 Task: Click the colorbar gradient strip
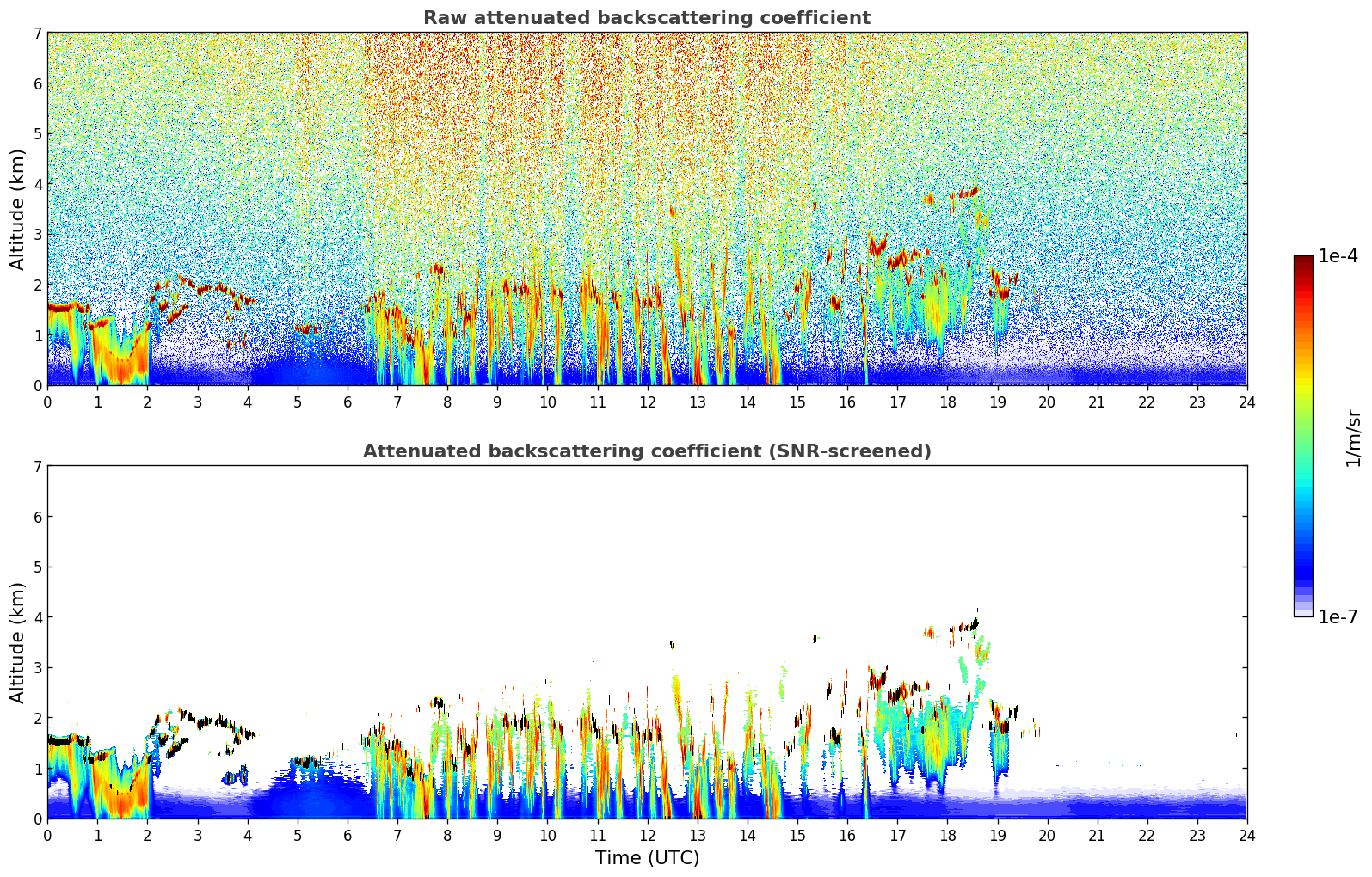[x=1303, y=436]
